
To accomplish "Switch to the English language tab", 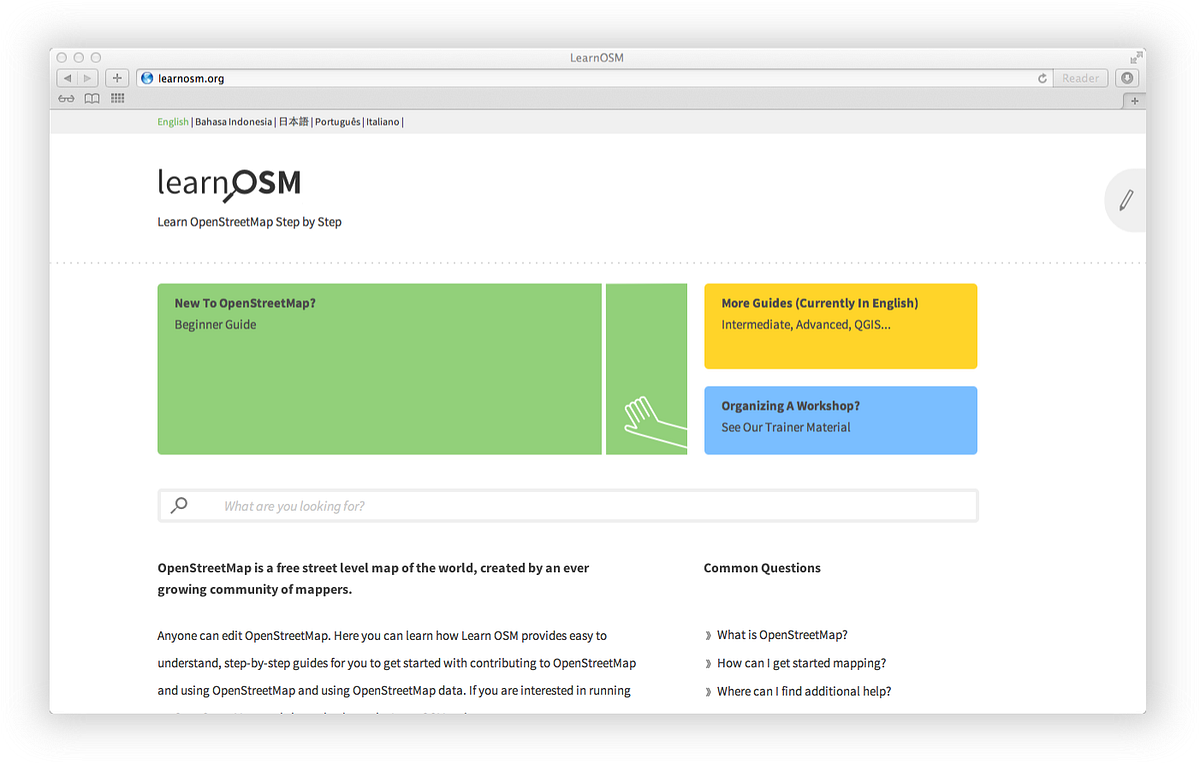I will (x=172, y=121).
